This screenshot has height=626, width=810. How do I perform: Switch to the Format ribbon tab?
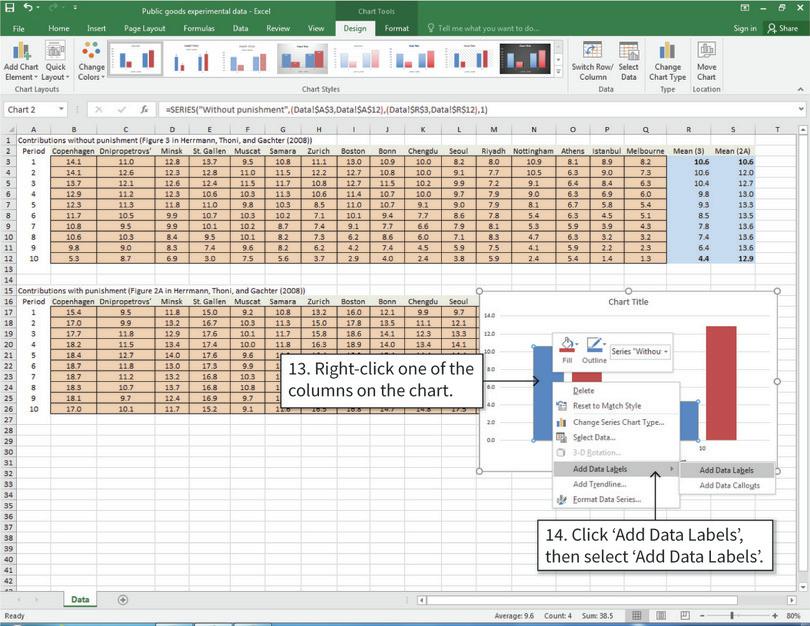pyautogui.click(x=397, y=29)
